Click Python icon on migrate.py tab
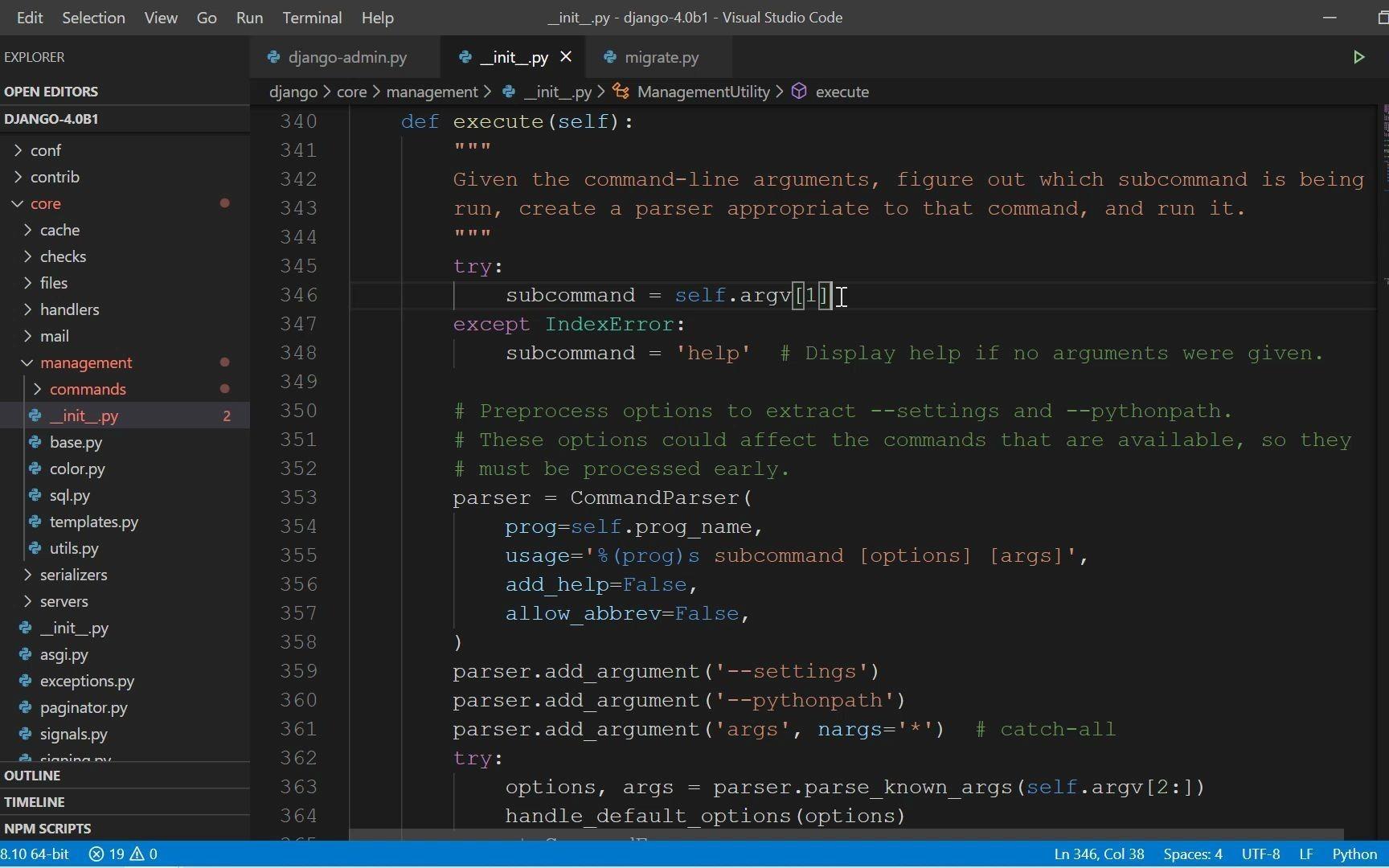The image size is (1389, 868). click(x=610, y=57)
